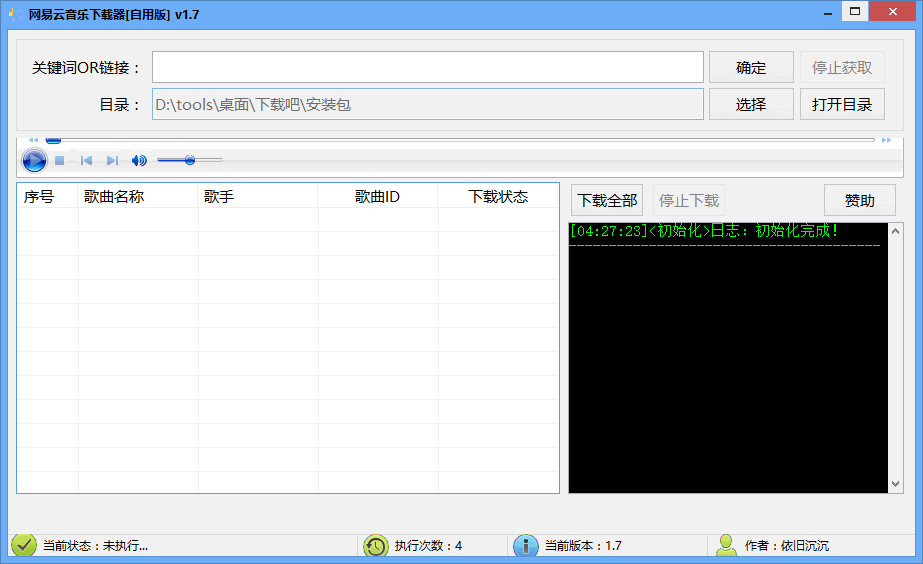Click 当前状态：未执行 status text
Image resolution: width=923 pixels, height=564 pixels.
click(x=95, y=546)
